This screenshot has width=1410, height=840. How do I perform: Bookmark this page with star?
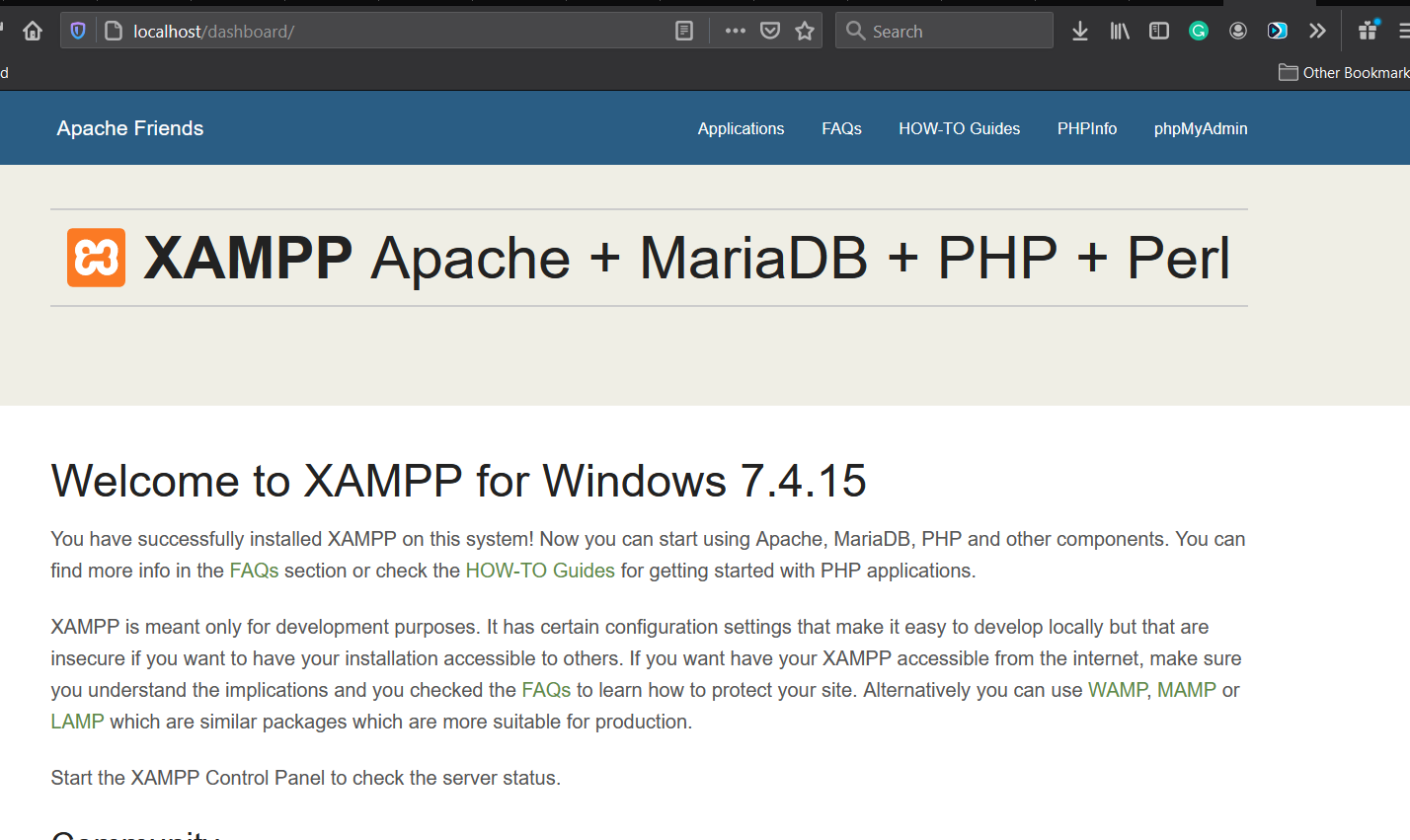pos(805,31)
